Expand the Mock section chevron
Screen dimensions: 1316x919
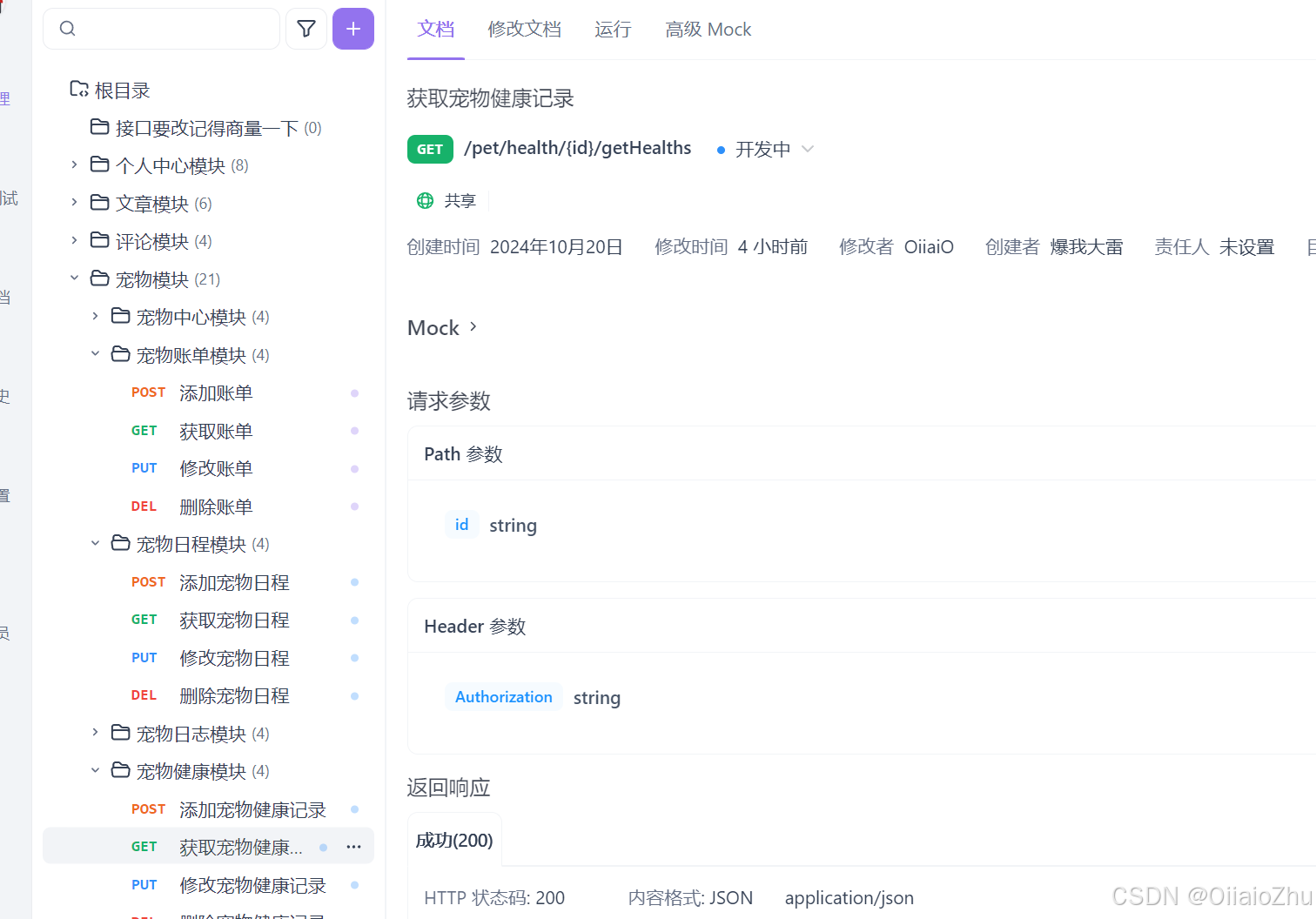473,326
